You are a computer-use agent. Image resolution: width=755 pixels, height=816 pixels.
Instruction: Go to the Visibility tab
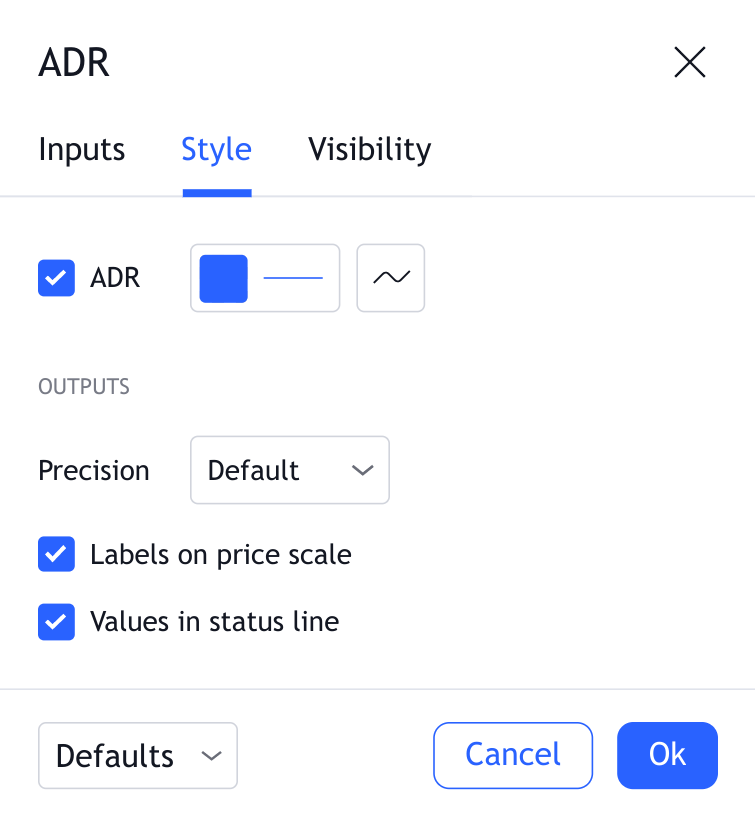pos(370,150)
